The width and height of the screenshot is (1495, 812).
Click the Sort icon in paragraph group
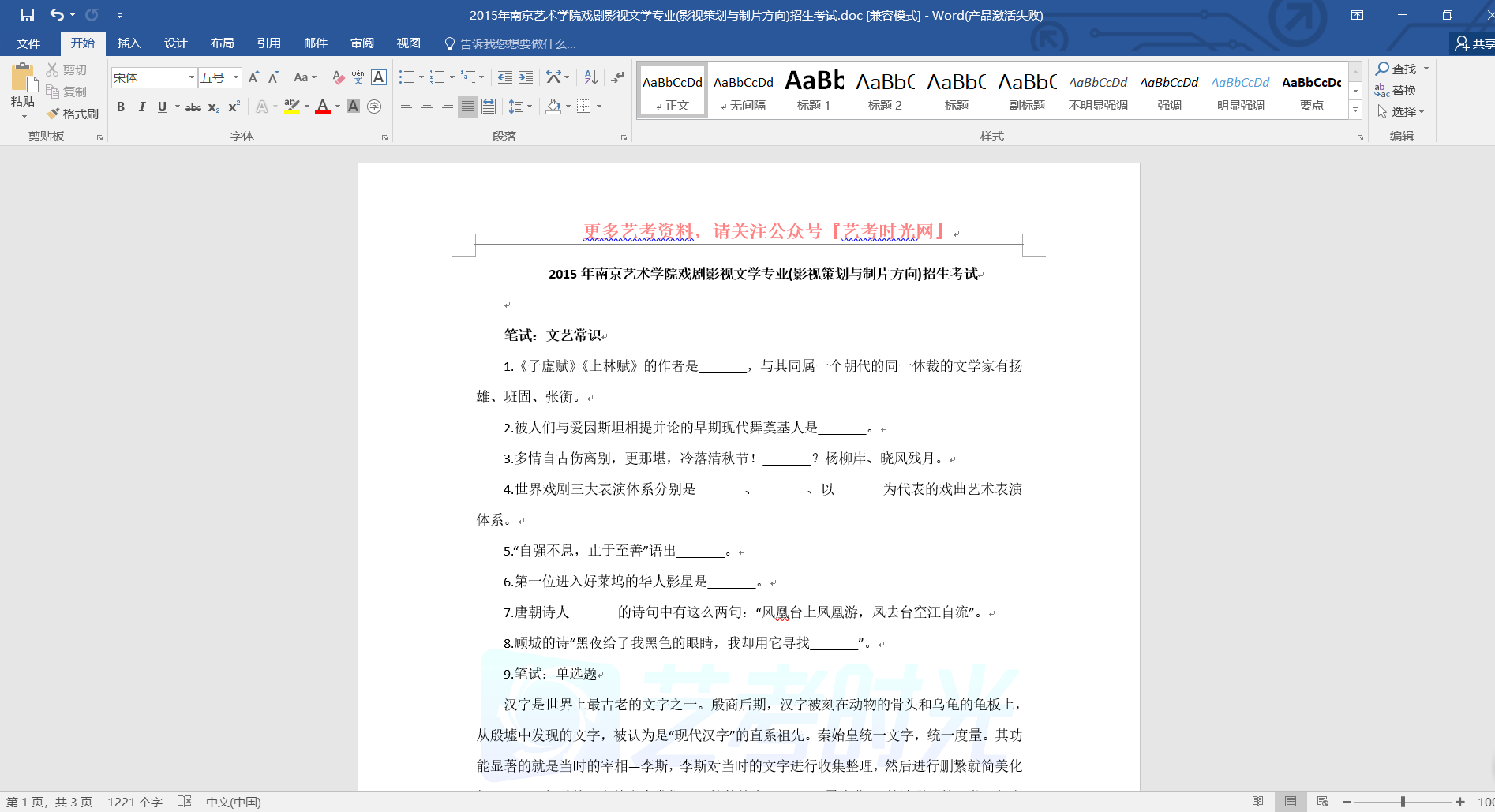590,77
